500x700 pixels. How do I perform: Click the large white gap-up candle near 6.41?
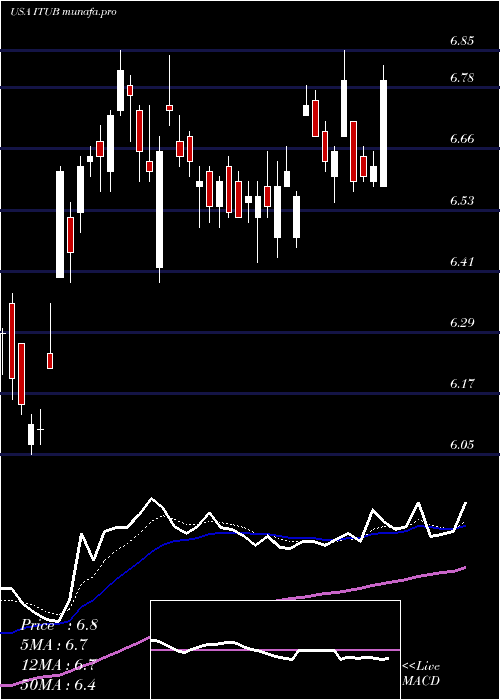(x=60, y=223)
